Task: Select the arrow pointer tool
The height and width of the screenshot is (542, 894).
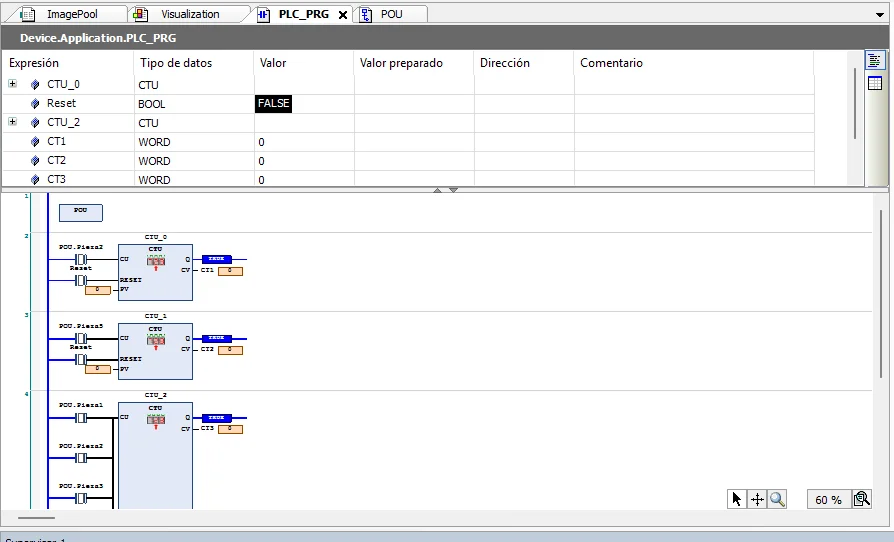Action: pos(737,499)
